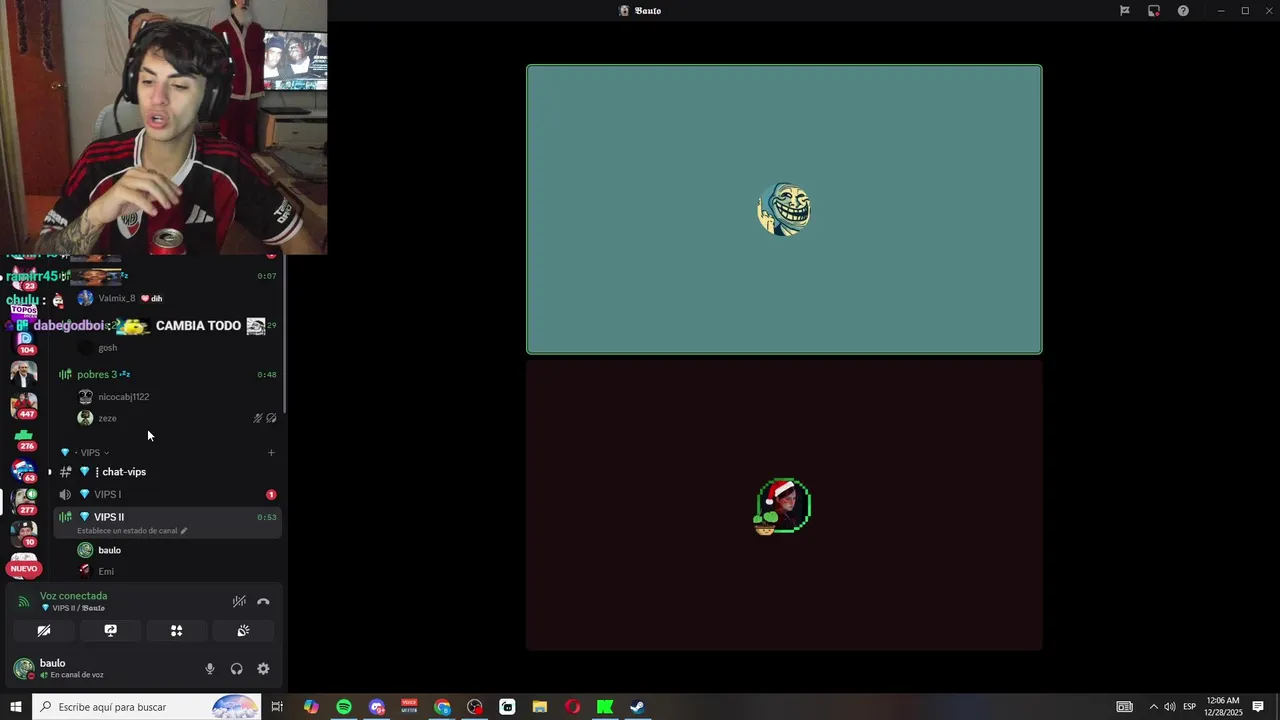Open server icon with 277 badge
This screenshot has height=720, width=1280.
coord(24,502)
